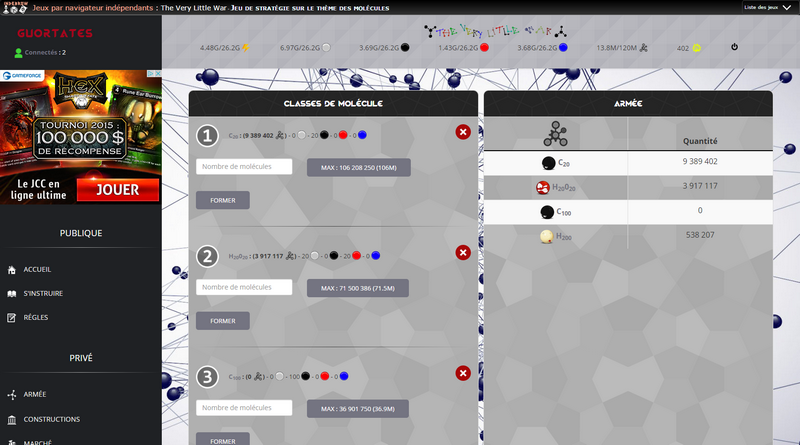
Task: Click the red X for class 3
Action: pyautogui.click(x=463, y=373)
